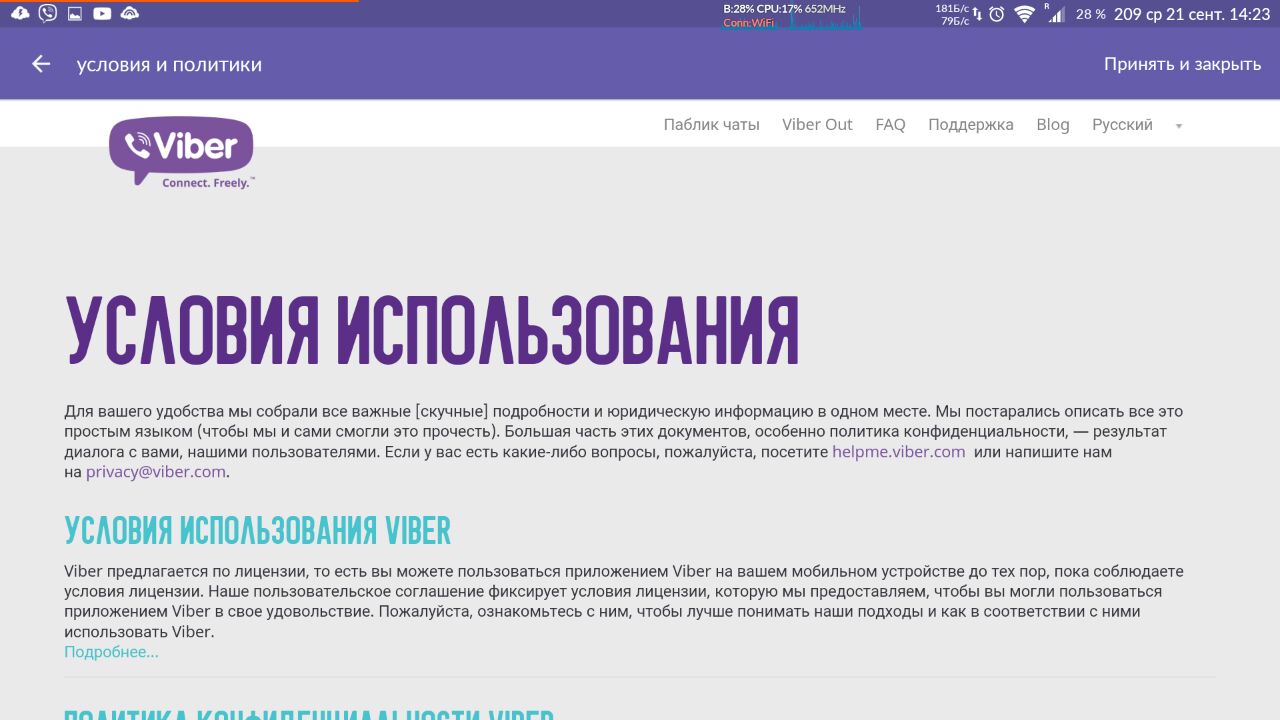
Task: Tap the lightning cloud notification icon
Action: (x=20, y=14)
